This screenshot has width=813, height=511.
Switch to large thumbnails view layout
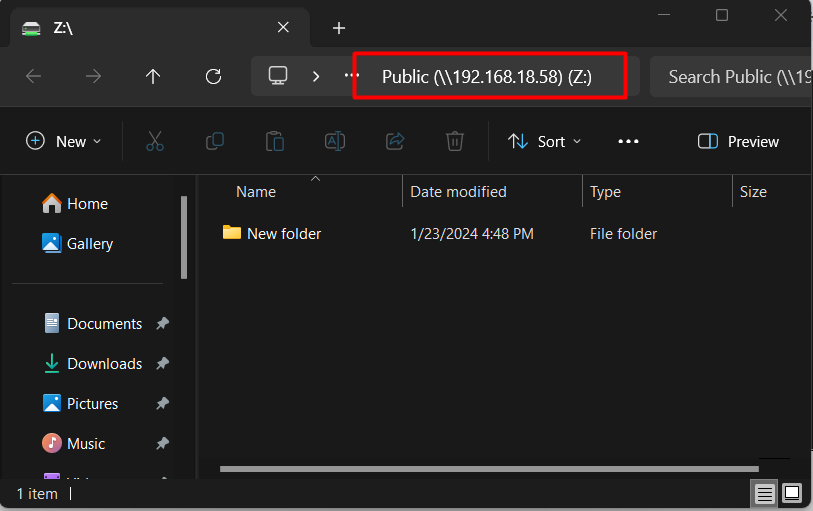click(x=792, y=493)
